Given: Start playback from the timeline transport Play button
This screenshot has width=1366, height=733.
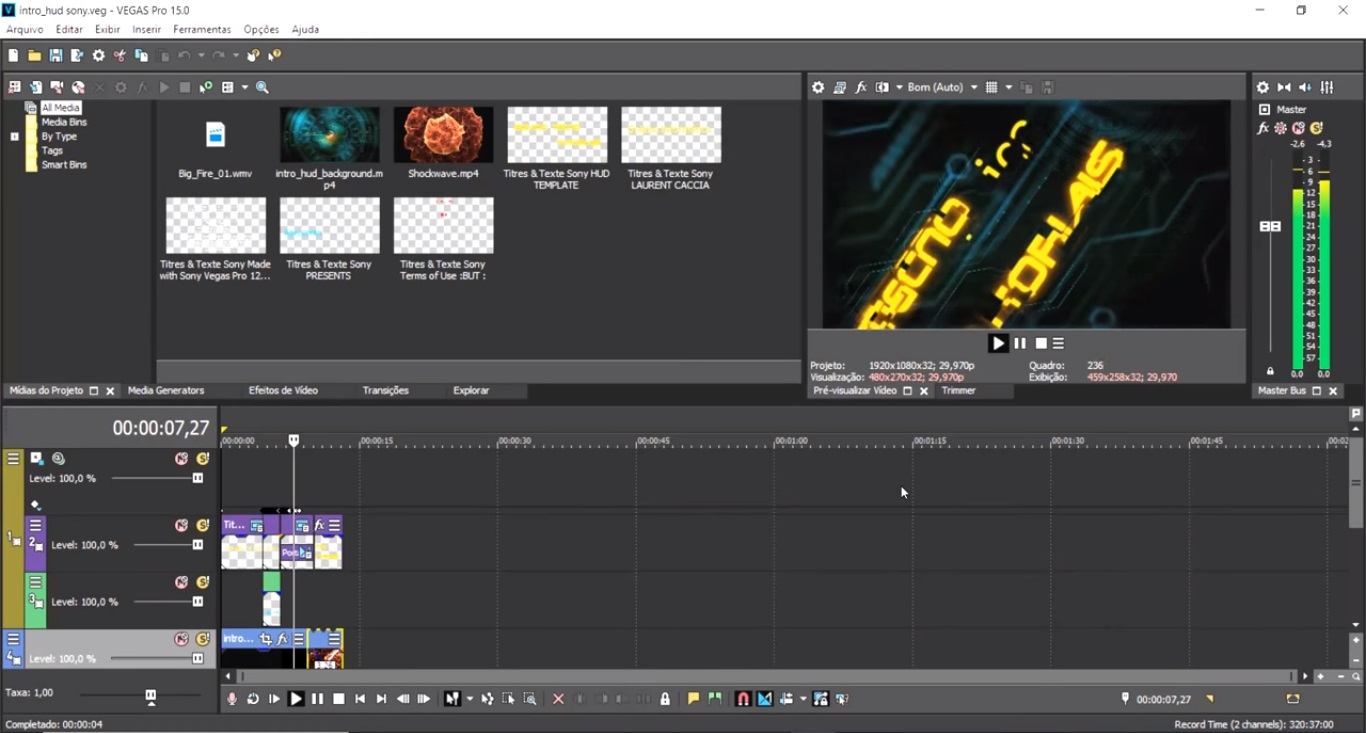Looking at the screenshot, I should [296, 699].
